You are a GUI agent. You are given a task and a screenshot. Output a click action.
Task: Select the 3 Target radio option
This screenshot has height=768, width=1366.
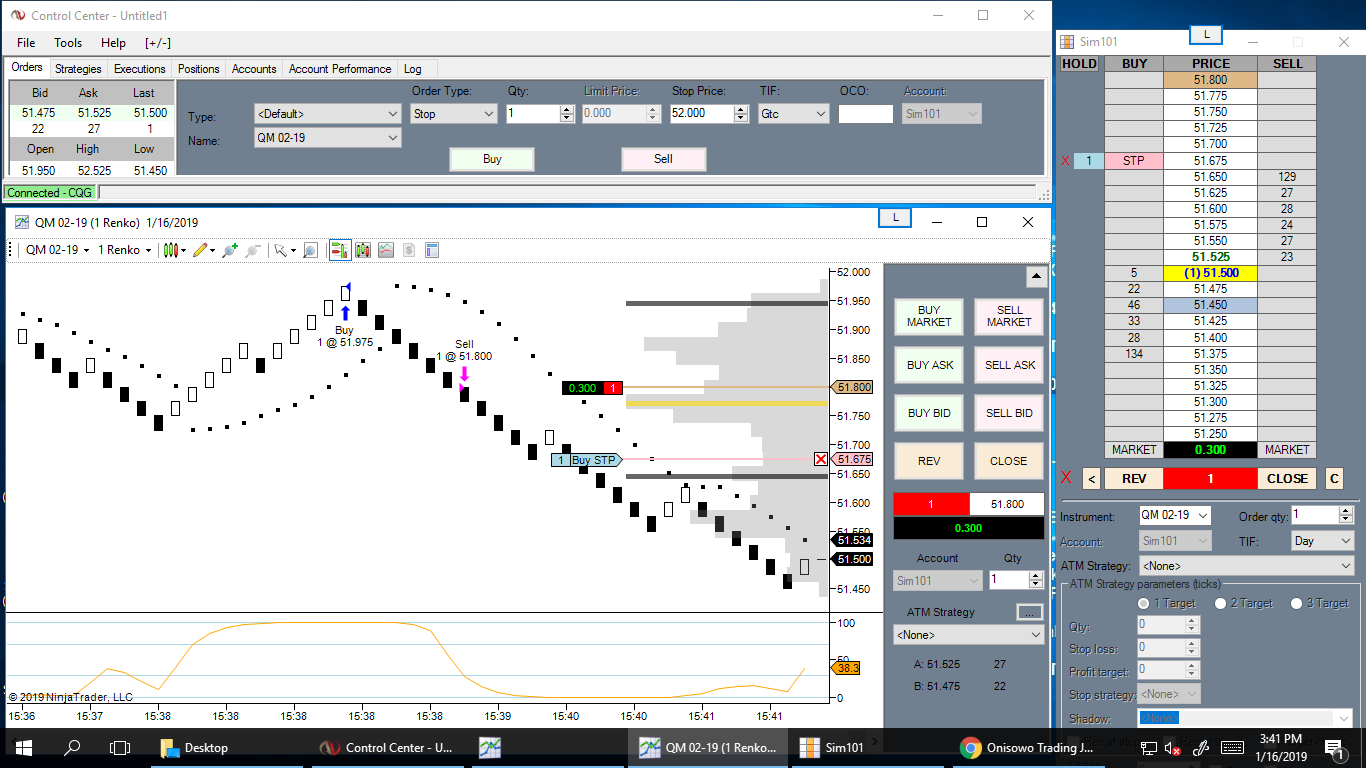[1296, 603]
